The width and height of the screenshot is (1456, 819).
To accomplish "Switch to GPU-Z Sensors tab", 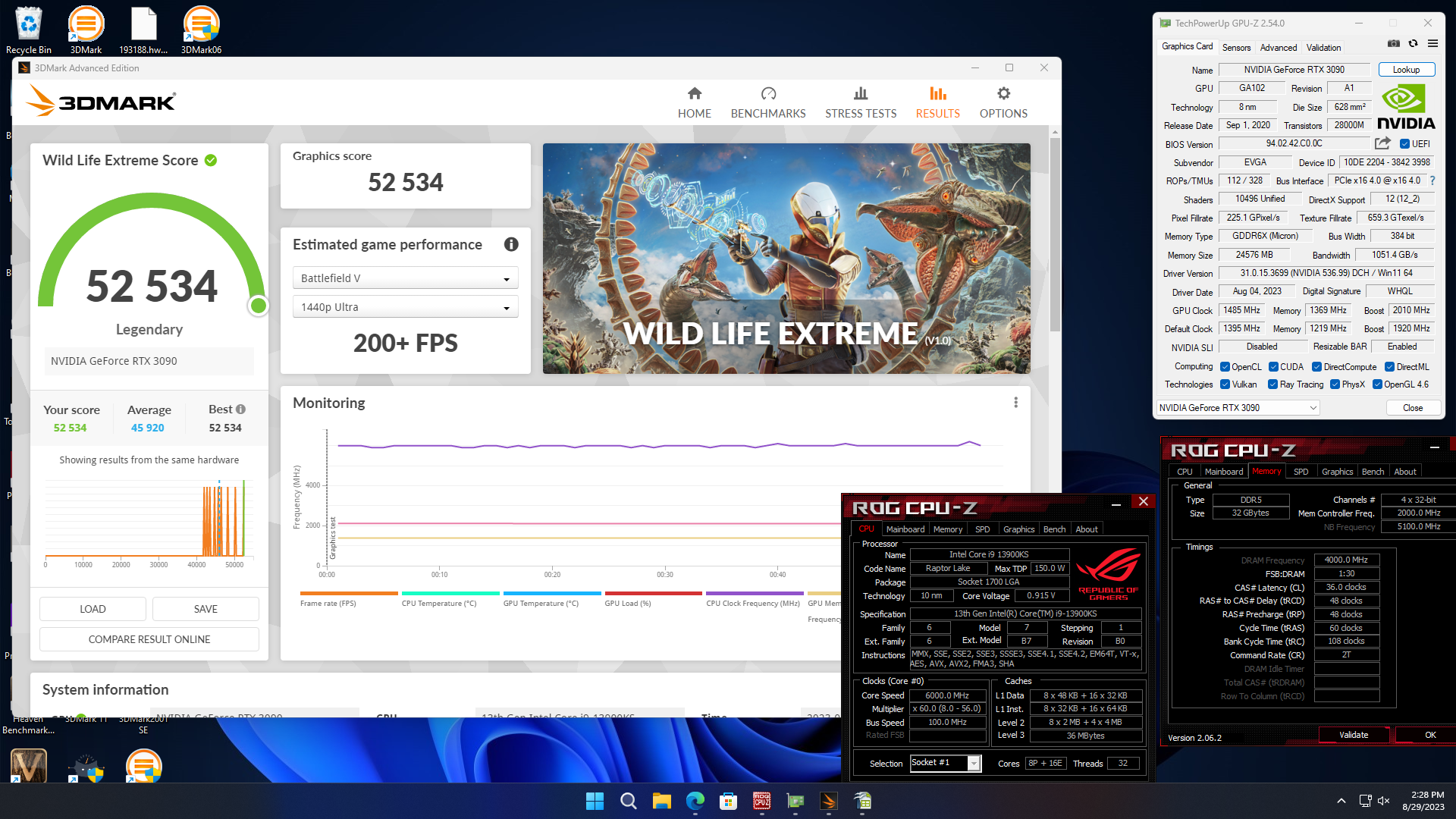I will (1236, 47).
